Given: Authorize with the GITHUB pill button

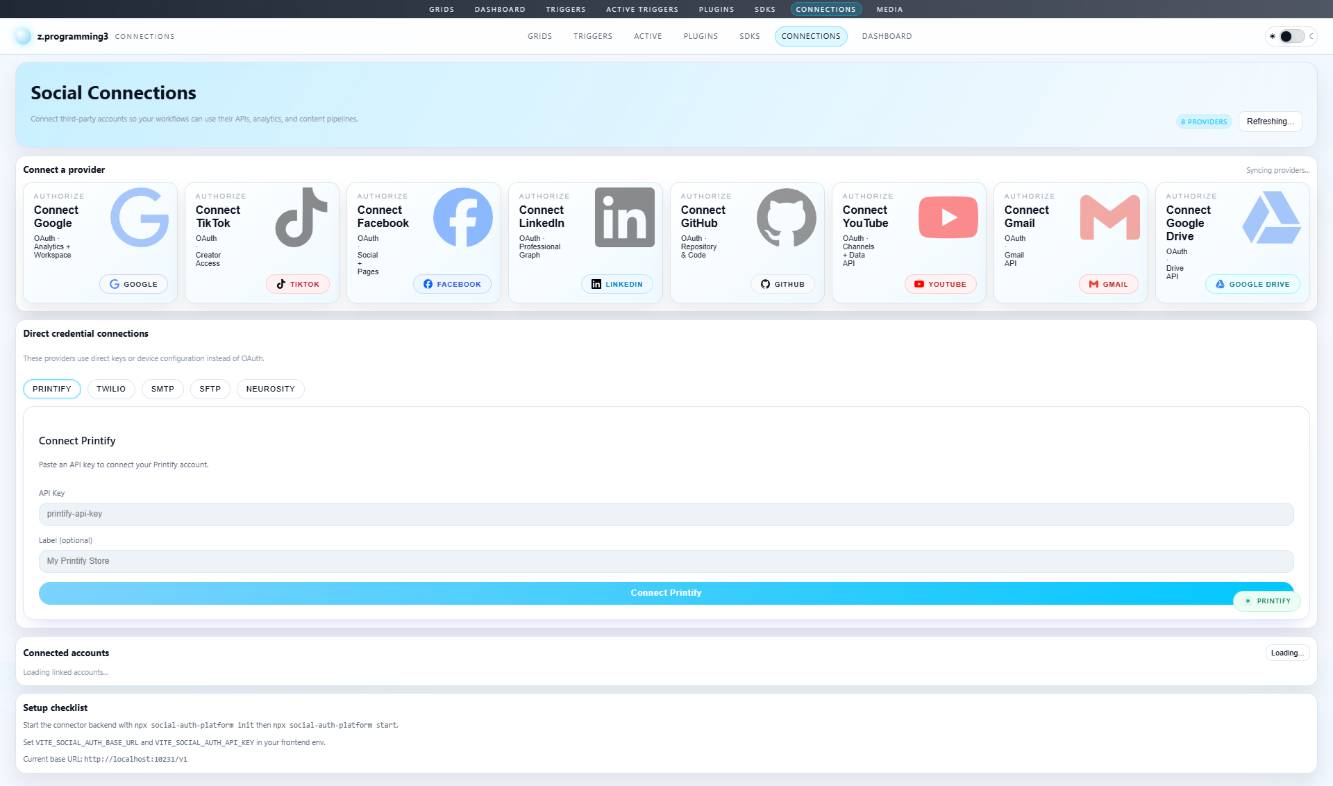Looking at the screenshot, I should click(783, 284).
